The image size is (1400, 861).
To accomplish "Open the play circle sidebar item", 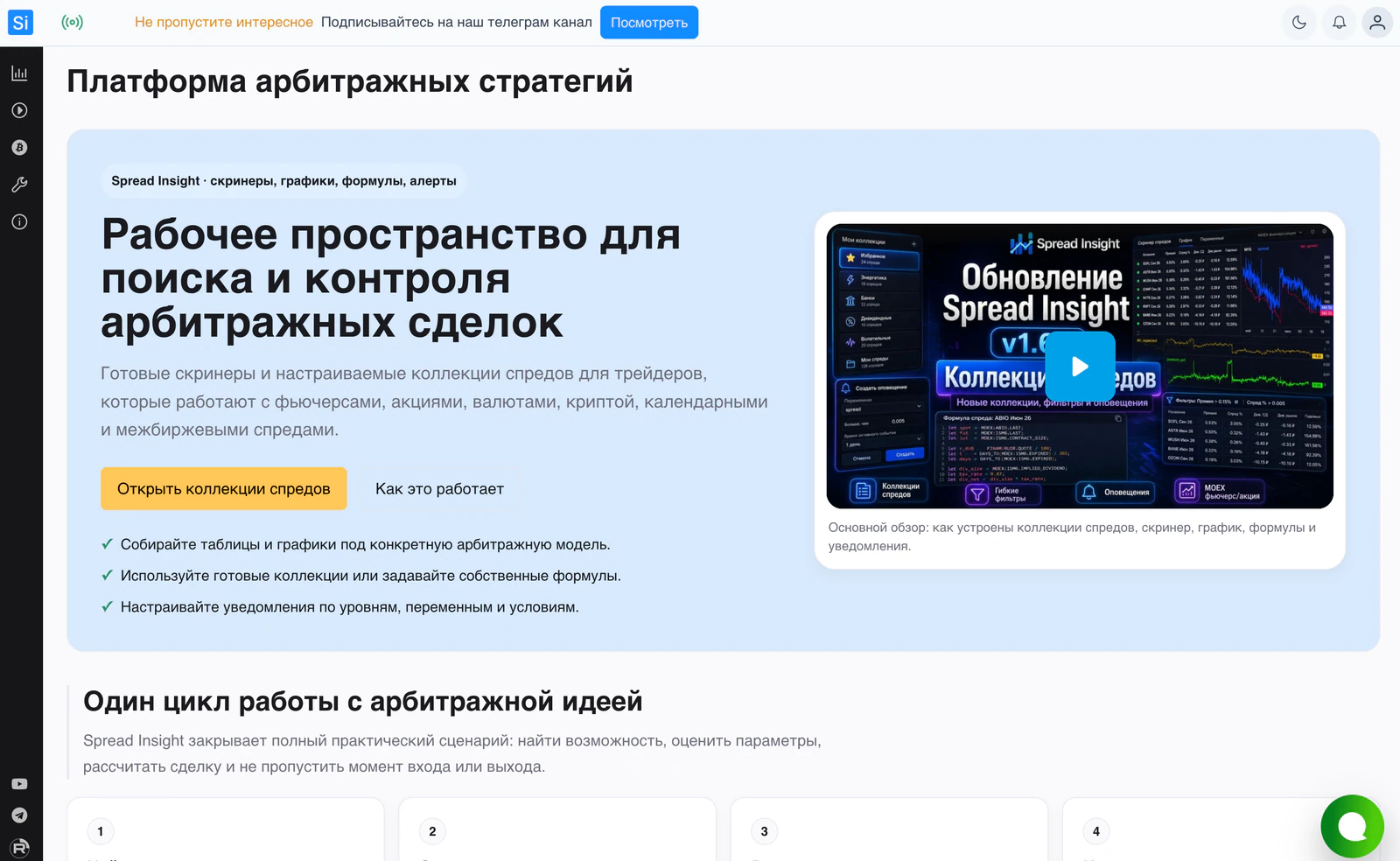I will (x=19, y=110).
